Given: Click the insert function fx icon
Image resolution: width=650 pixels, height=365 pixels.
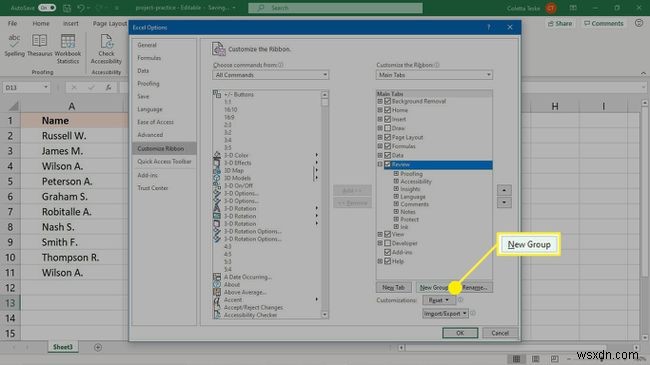Looking at the screenshot, I should click(108, 88).
